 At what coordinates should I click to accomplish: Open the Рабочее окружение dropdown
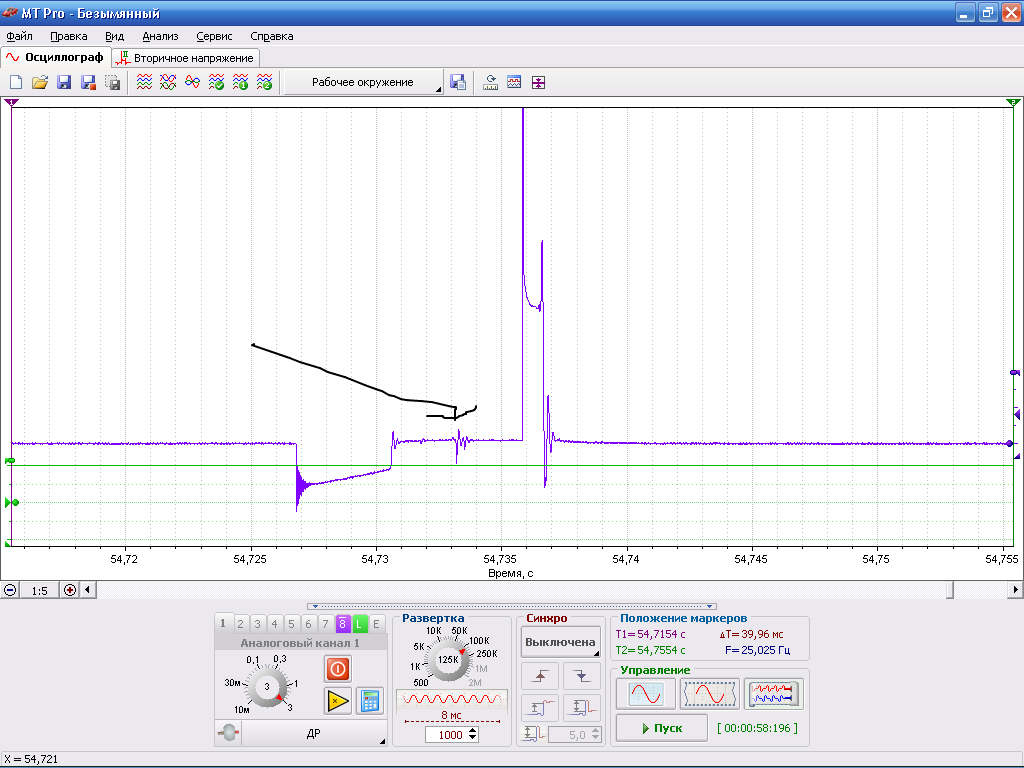coord(363,82)
